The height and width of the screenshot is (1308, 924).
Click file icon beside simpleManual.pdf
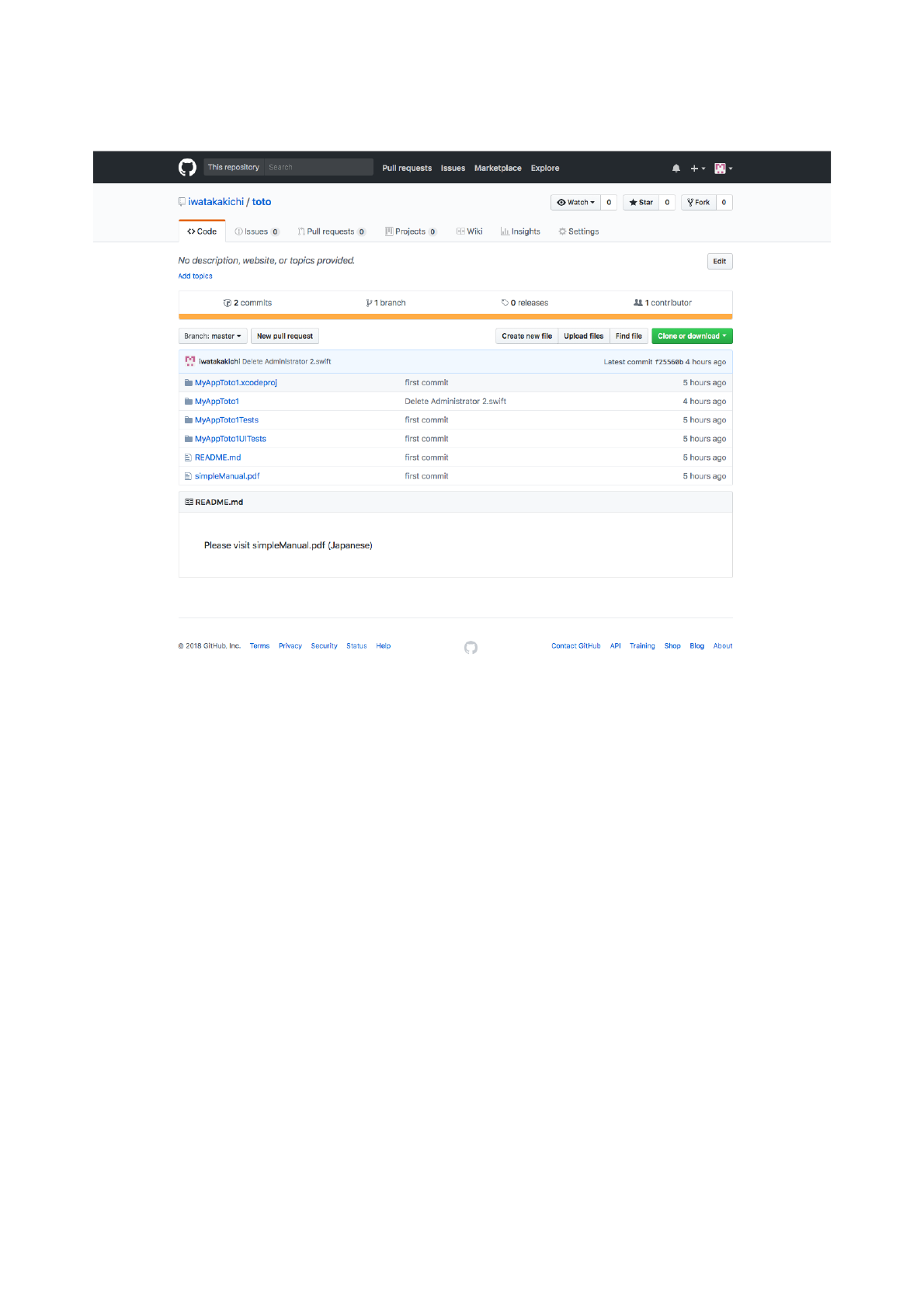click(188, 476)
